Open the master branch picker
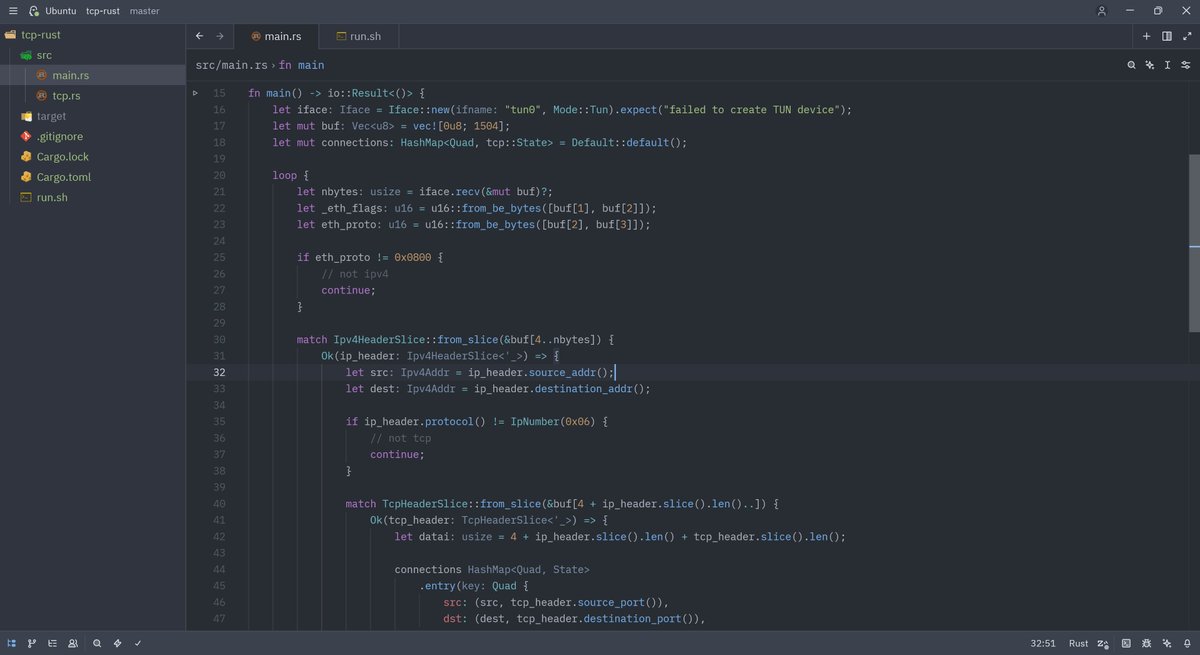The height and width of the screenshot is (655, 1200). click(x=144, y=11)
